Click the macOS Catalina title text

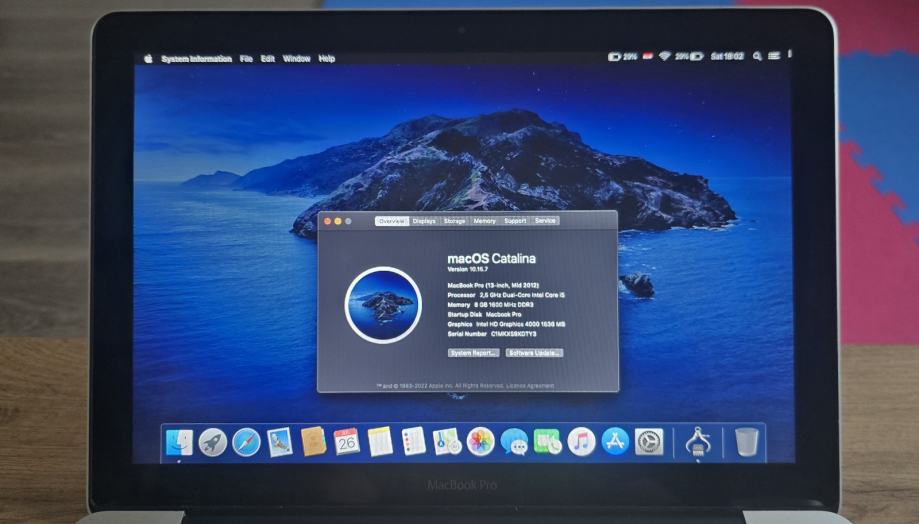491,258
